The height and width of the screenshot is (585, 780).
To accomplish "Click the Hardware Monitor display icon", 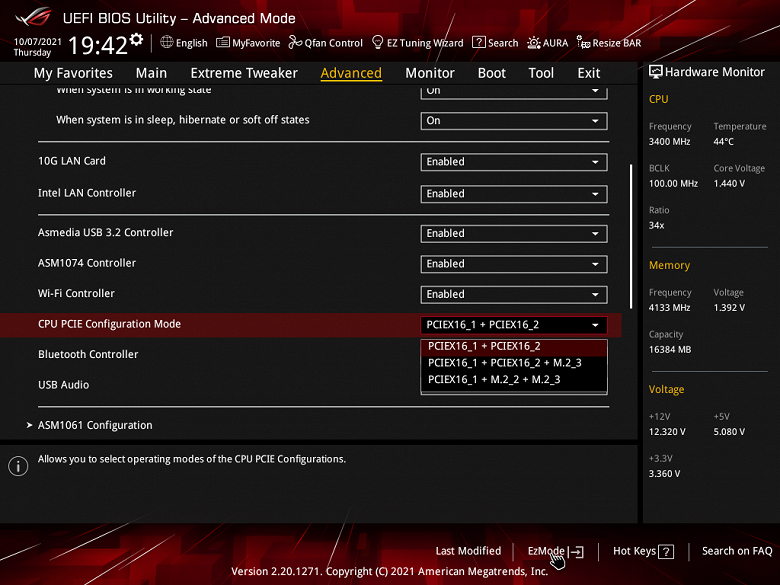I will click(656, 72).
